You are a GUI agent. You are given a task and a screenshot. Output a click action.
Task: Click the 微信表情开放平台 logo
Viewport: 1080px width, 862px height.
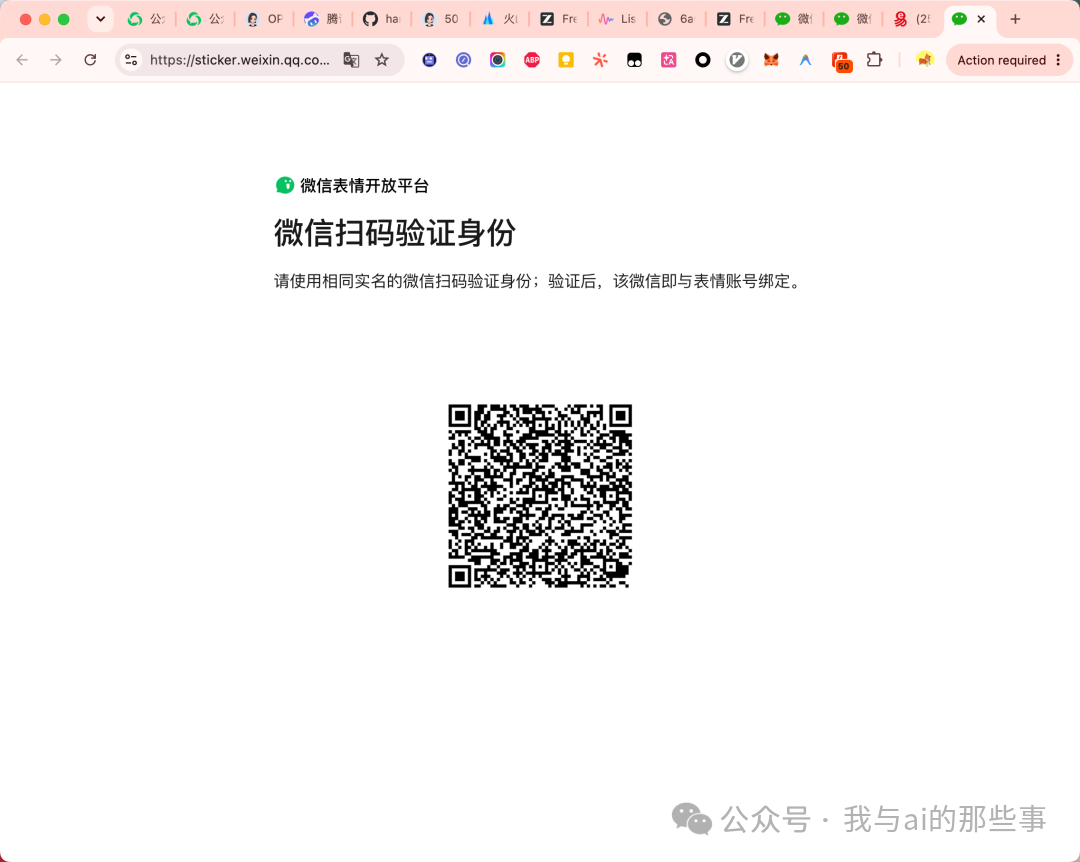point(352,185)
